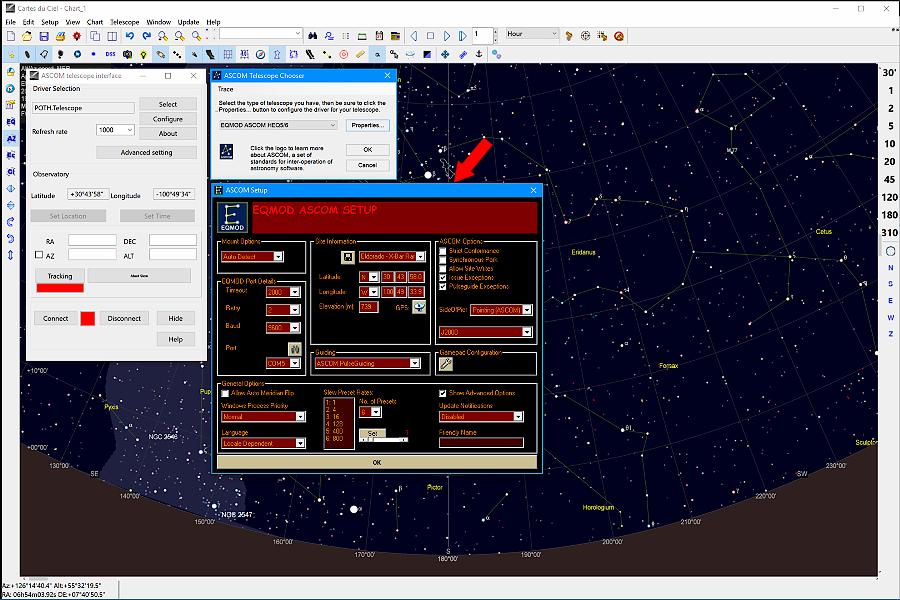Image resolution: width=900 pixels, height=600 pixels.
Task: Click the save site floppy icon in Site Information
Action: tap(348, 257)
